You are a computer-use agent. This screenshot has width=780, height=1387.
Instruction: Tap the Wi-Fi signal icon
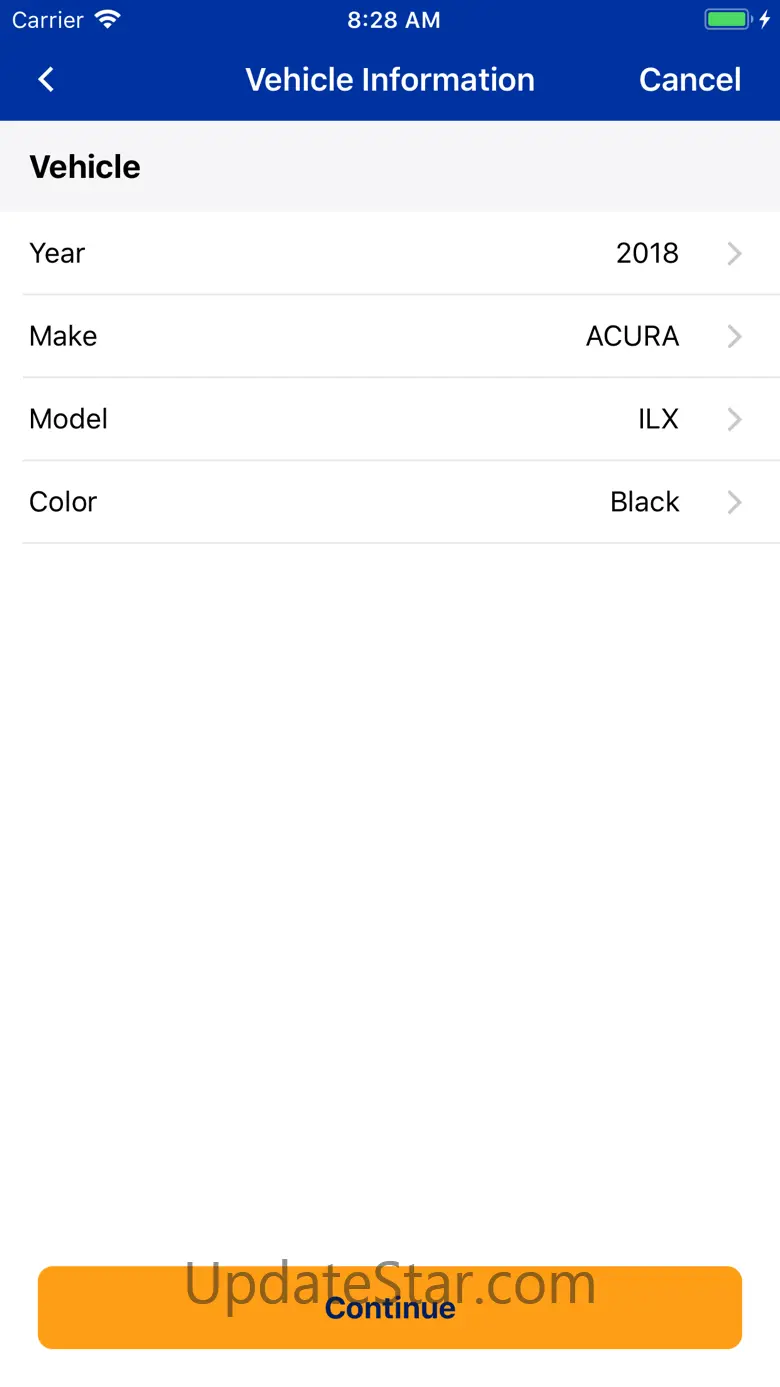point(106,20)
